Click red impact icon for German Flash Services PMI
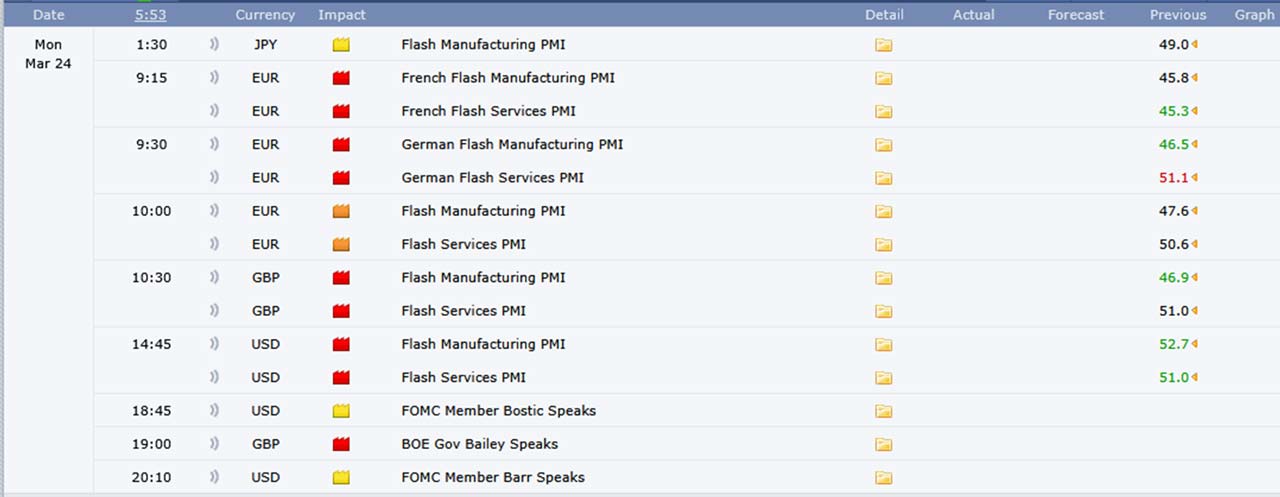 tap(341, 178)
